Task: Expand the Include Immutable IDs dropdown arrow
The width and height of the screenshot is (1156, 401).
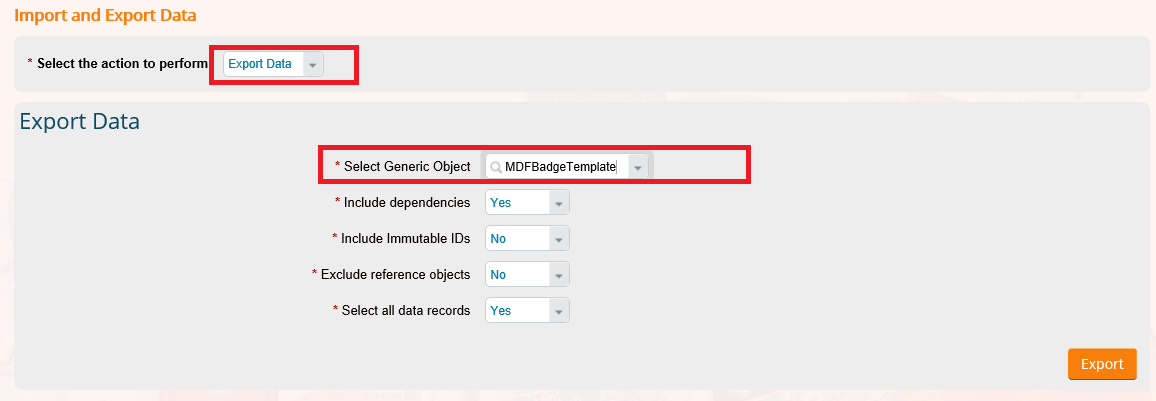Action: click(x=559, y=239)
